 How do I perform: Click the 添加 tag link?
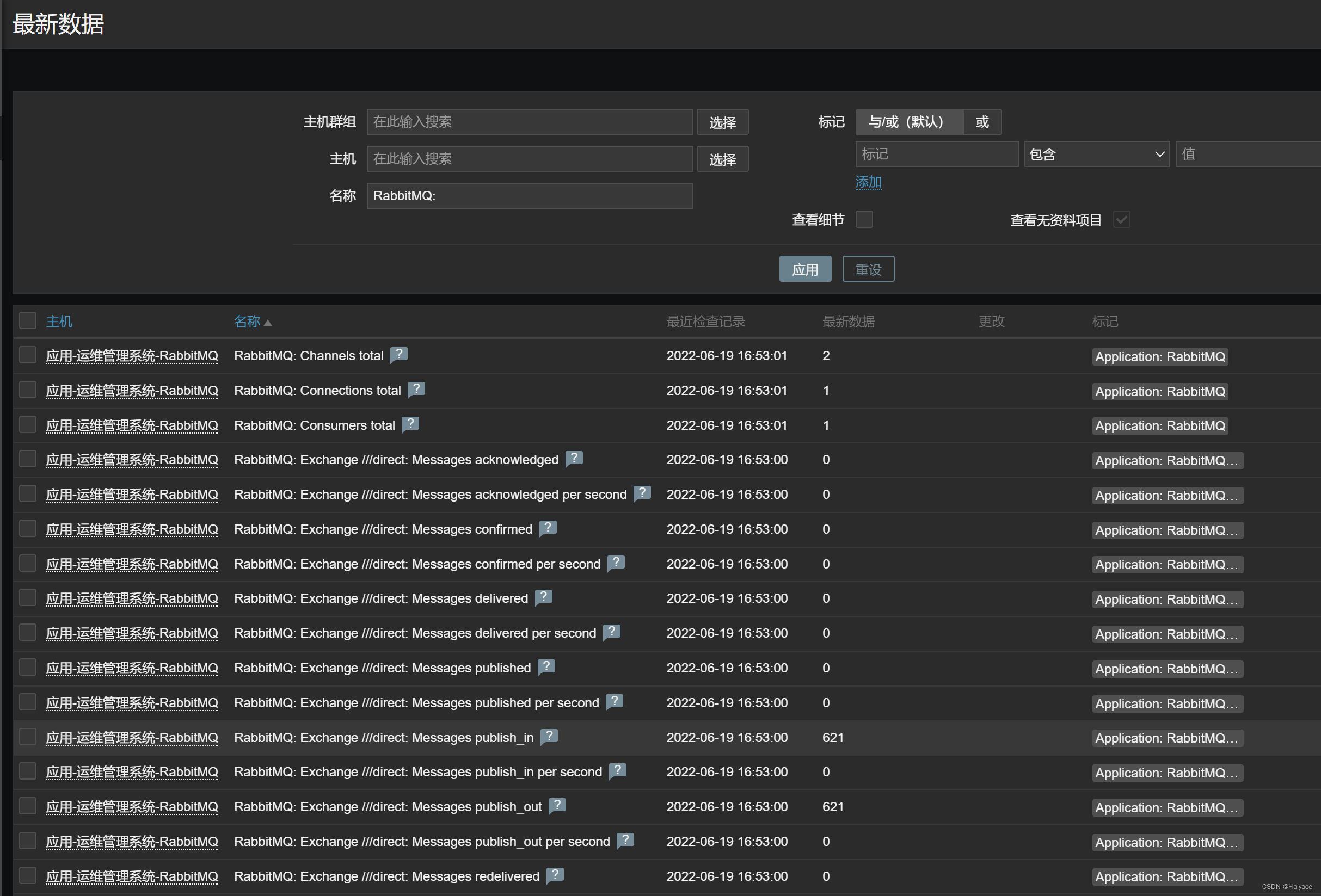coord(869,182)
